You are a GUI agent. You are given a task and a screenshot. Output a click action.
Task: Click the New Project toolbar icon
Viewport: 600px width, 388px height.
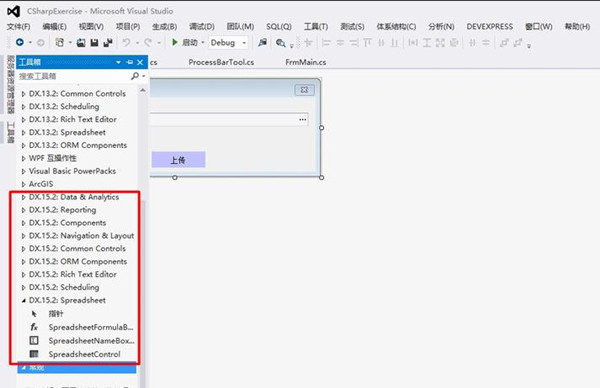[59, 42]
